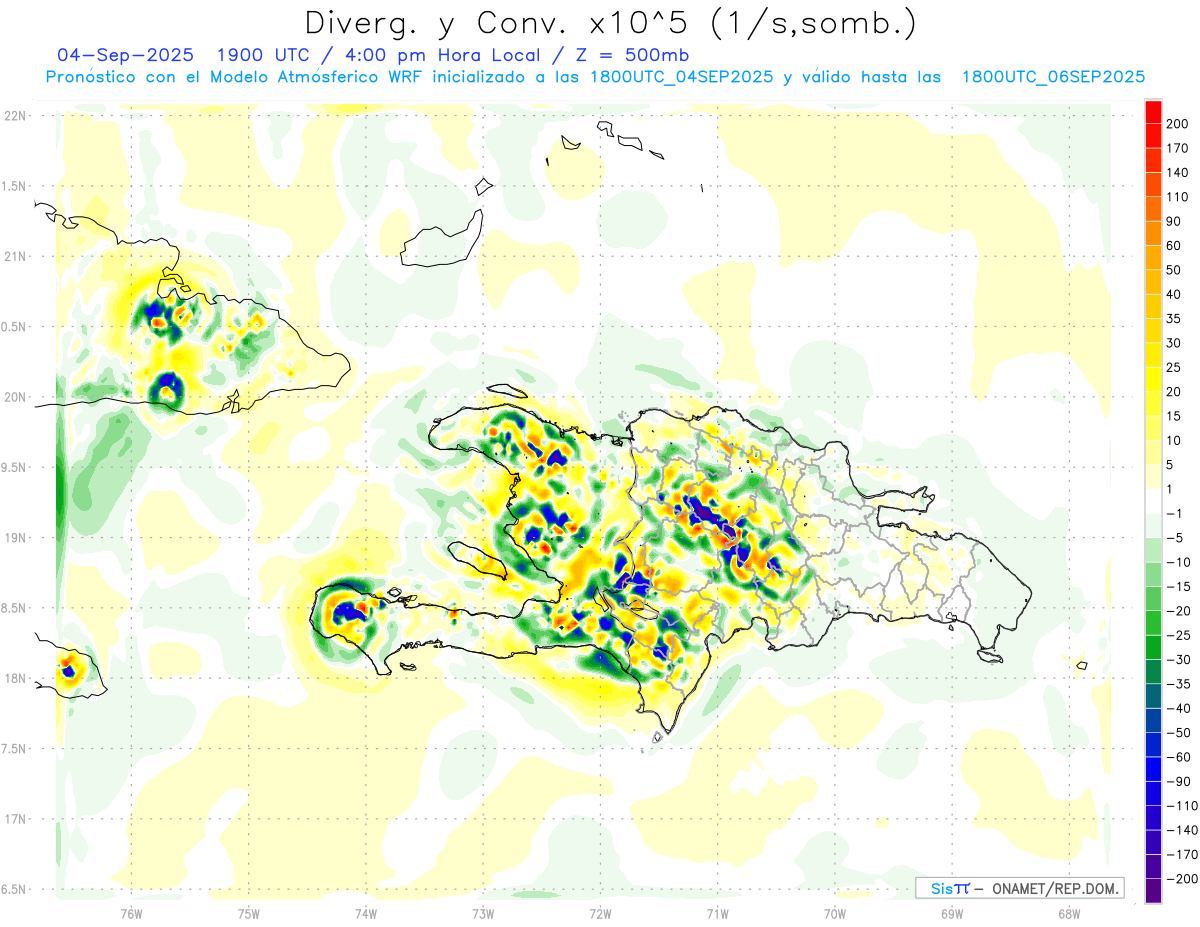The image size is (1200, 927).
Task: Click the '-110' color scale label
Action: click(x=1182, y=806)
